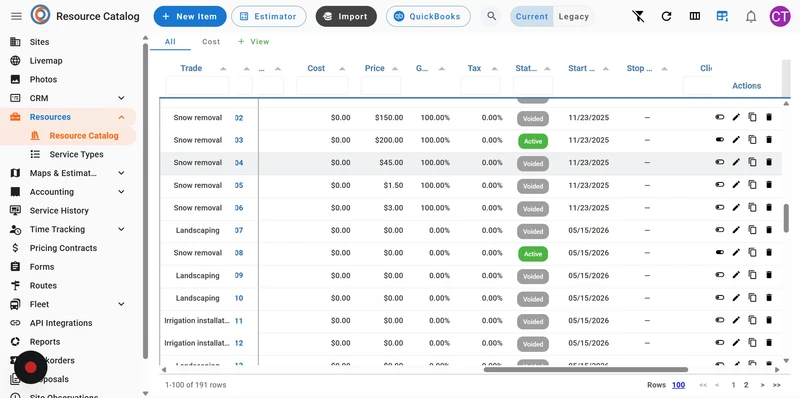
Task: Focus the Trade column filter field
Action: click(197, 86)
